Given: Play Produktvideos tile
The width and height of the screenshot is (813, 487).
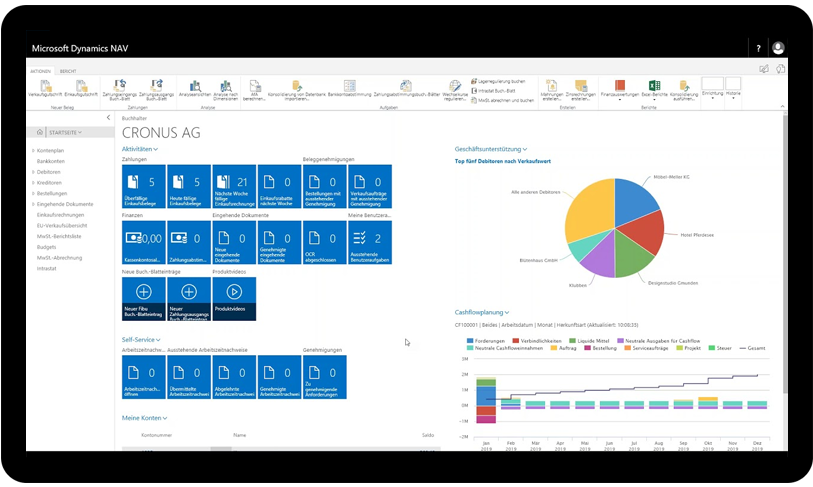Looking at the screenshot, I should (x=234, y=299).
